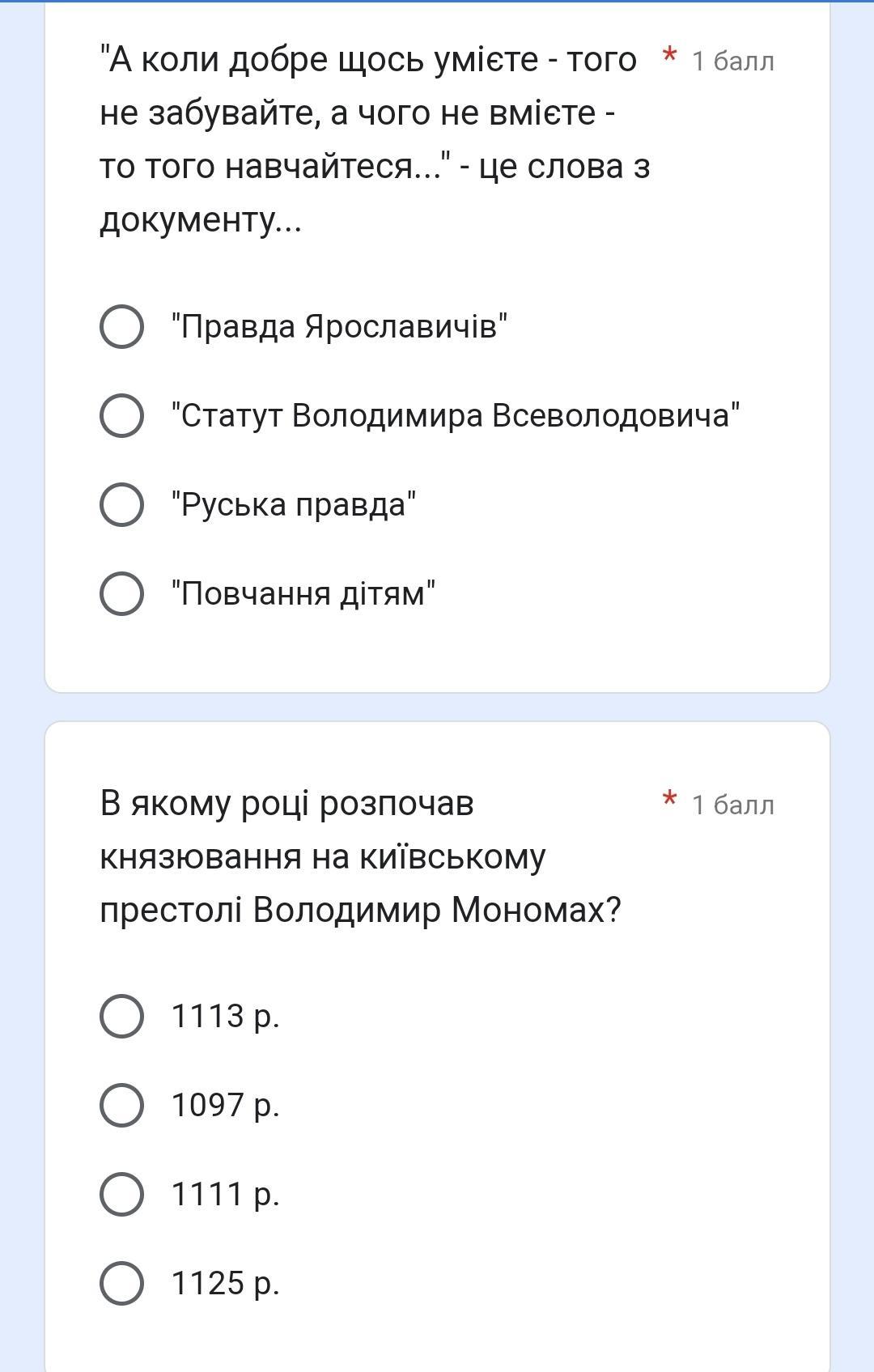Click the "Статут Володимира Всеволодовича" label text
The image size is (874, 1372).
pos(455,416)
